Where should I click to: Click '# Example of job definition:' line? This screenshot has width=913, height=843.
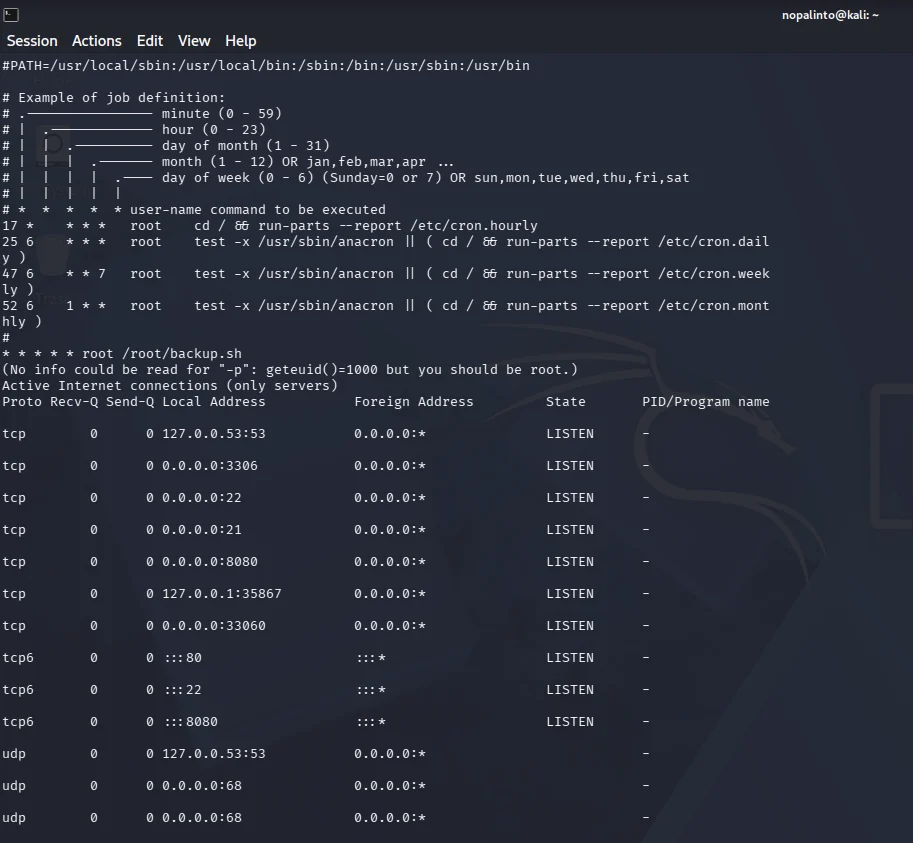[114, 97]
